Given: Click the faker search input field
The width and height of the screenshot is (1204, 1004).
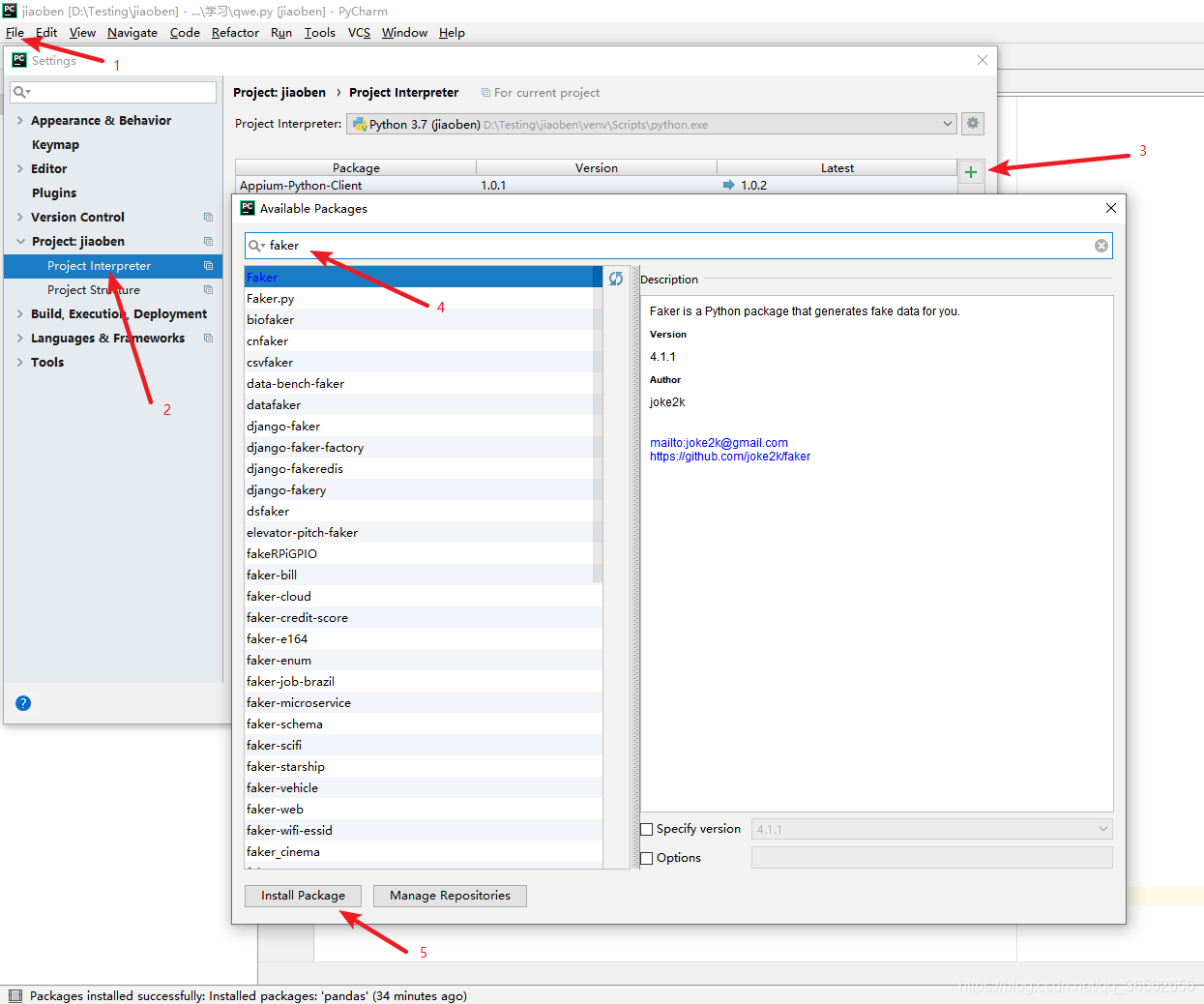Looking at the screenshot, I should point(679,246).
